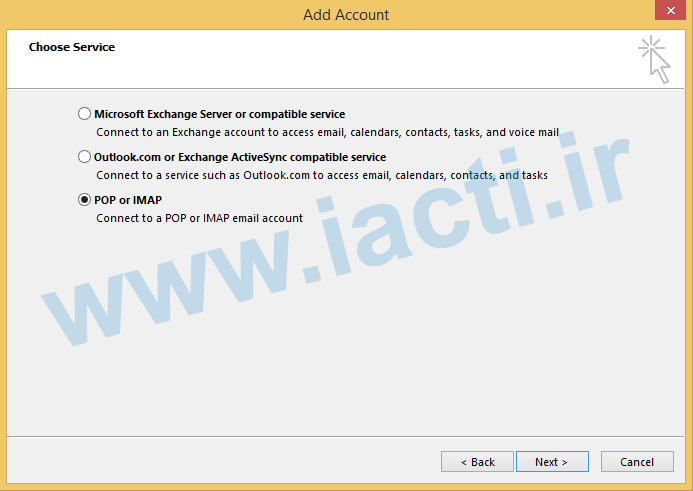The width and height of the screenshot is (693, 491).
Task: Close the Add Account dialog with X
Action: [670, 10]
